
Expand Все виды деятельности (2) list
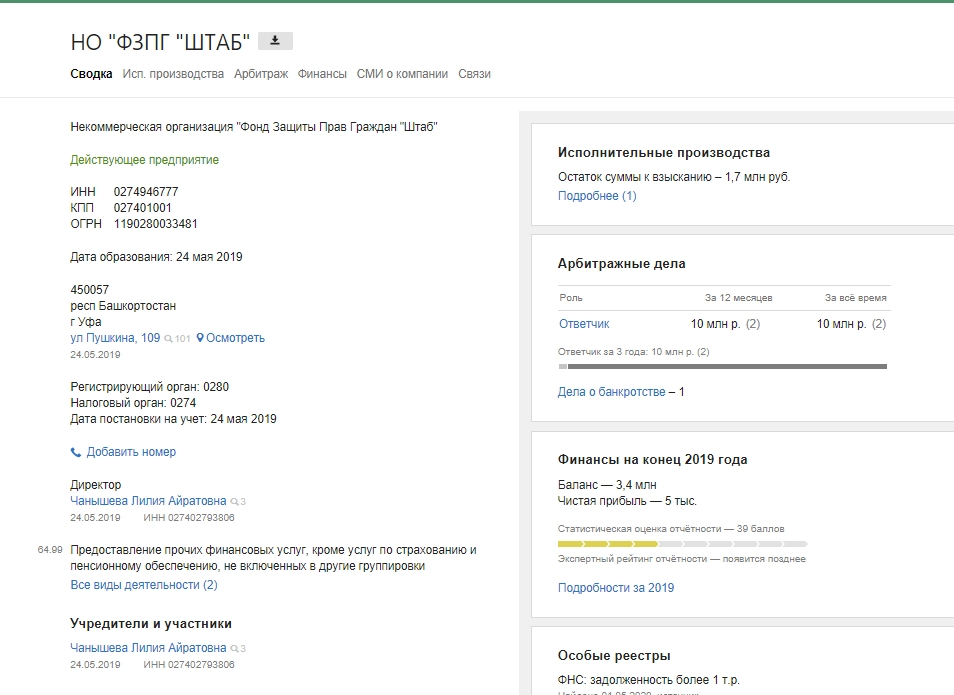[x=143, y=585]
